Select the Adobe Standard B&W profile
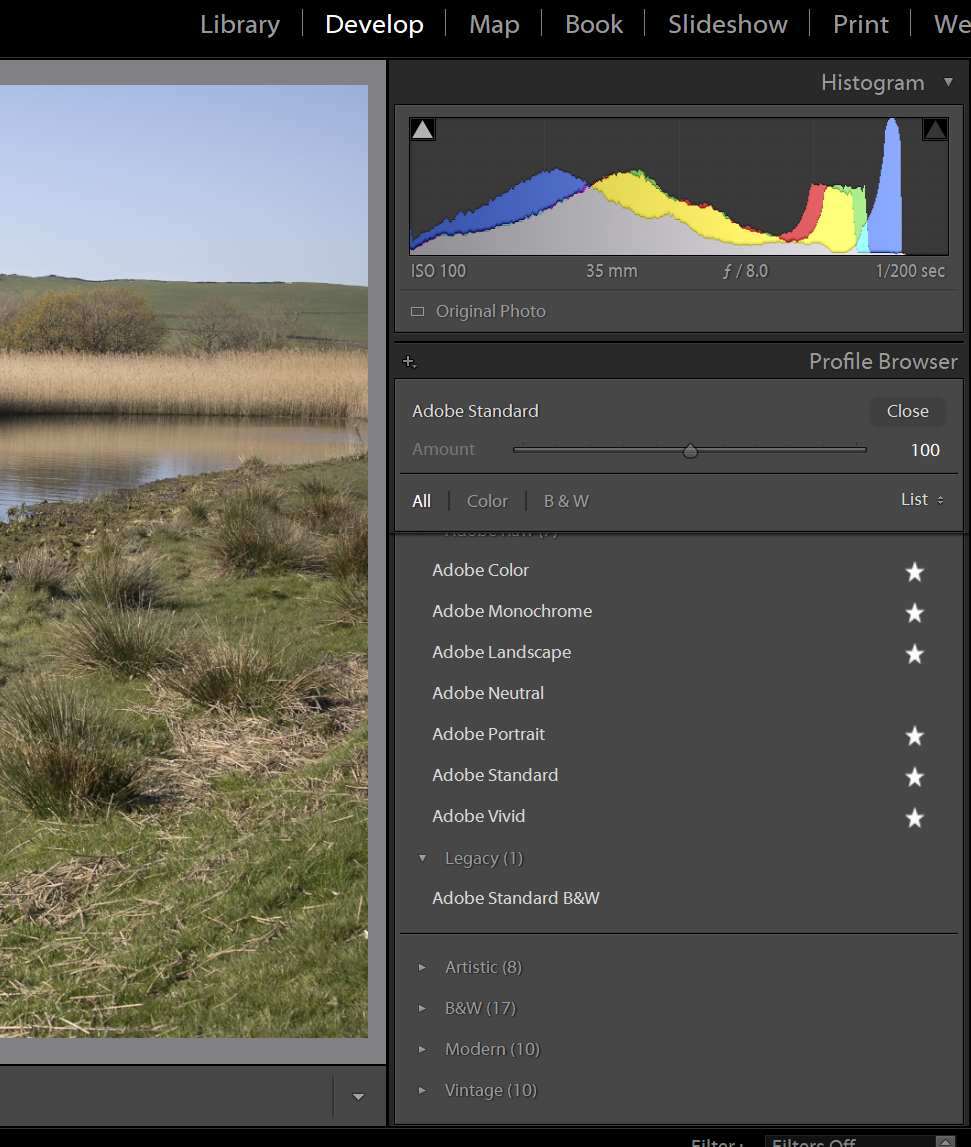Viewport: 971px width, 1147px height. coord(516,898)
